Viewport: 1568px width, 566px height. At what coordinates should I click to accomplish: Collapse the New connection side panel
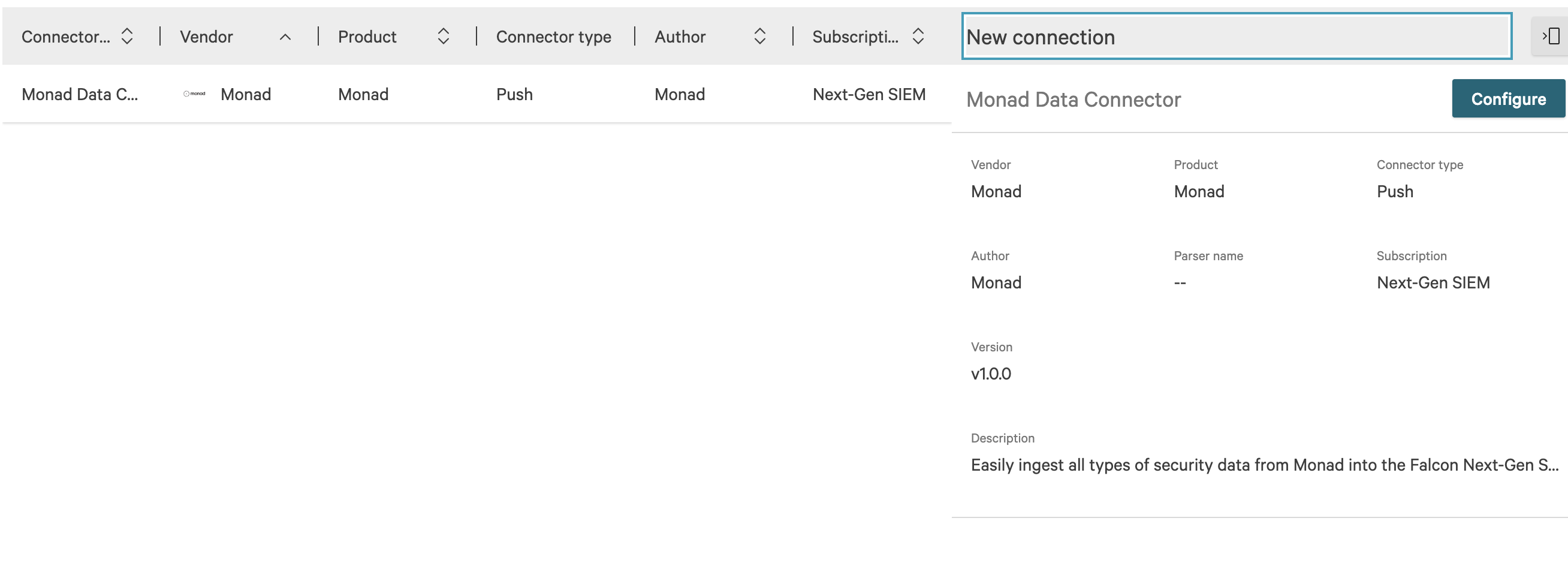tap(1550, 37)
